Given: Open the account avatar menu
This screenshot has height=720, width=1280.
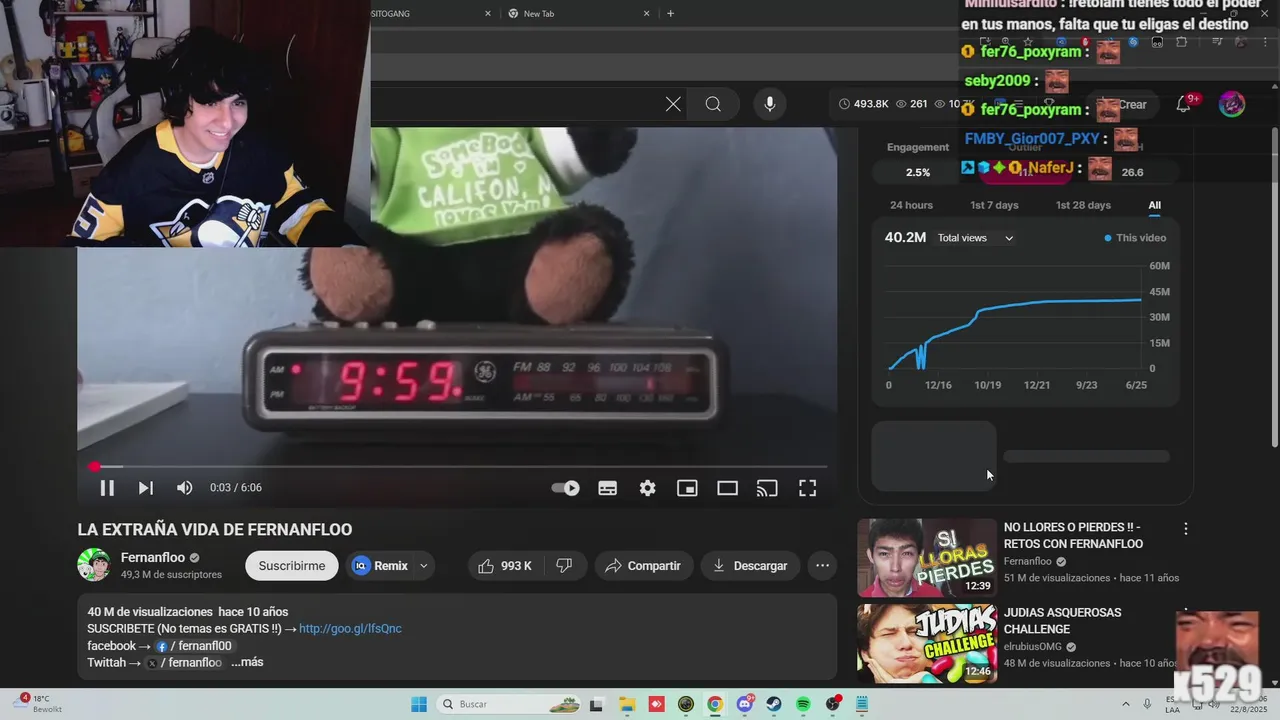Looking at the screenshot, I should pyautogui.click(x=1232, y=104).
